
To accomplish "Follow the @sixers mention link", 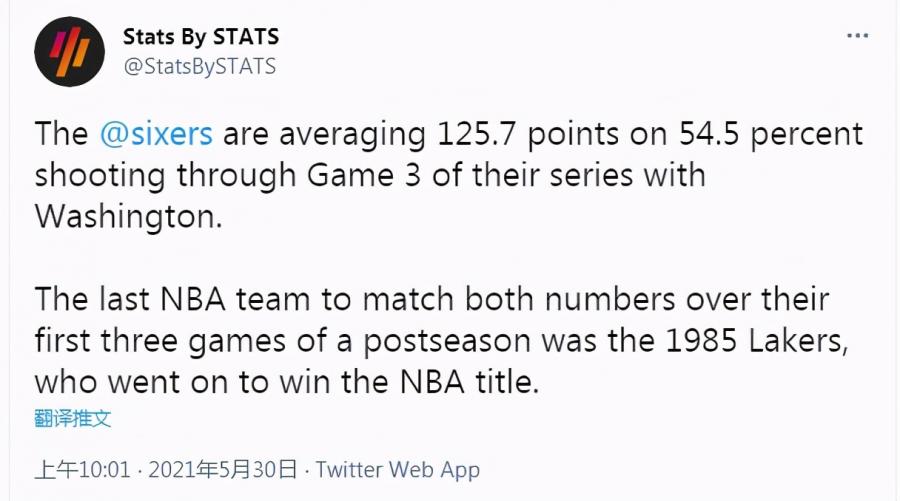I will click(x=156, y=134).
